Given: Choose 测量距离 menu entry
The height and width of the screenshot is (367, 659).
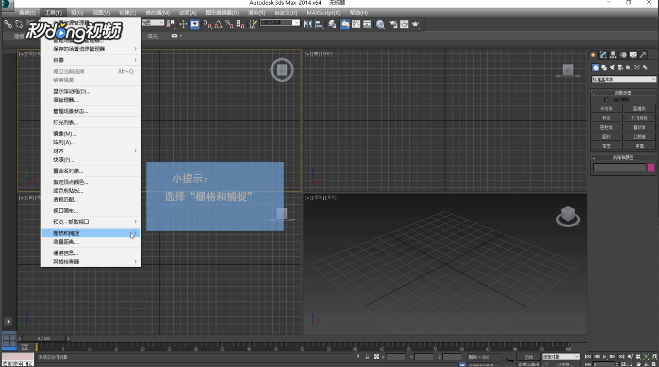Looking at the screenshot, I should coord(91,242).
